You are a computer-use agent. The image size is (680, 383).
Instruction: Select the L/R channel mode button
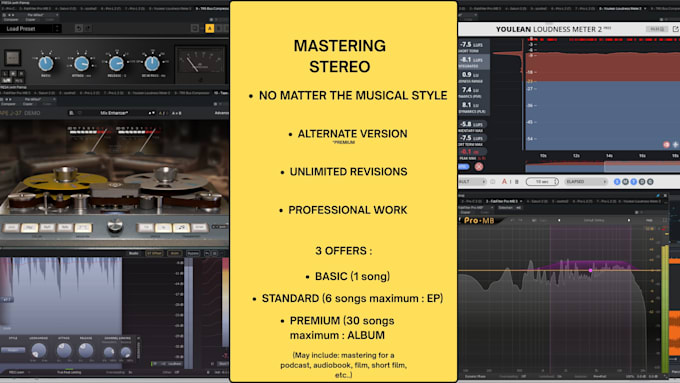pyautogui.click(x=7, y=81)
